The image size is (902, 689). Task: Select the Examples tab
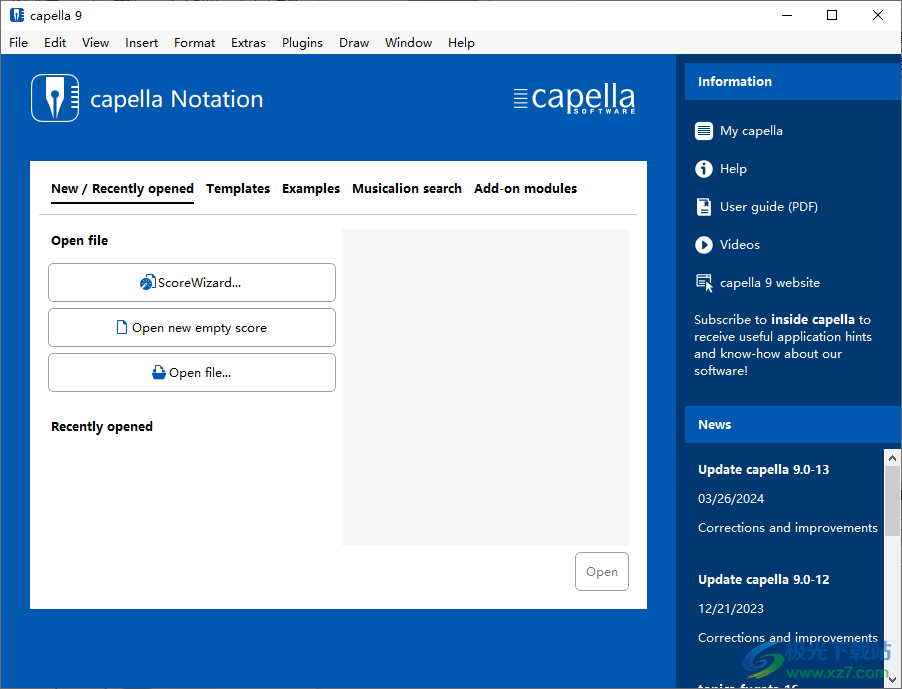(311, 188)
